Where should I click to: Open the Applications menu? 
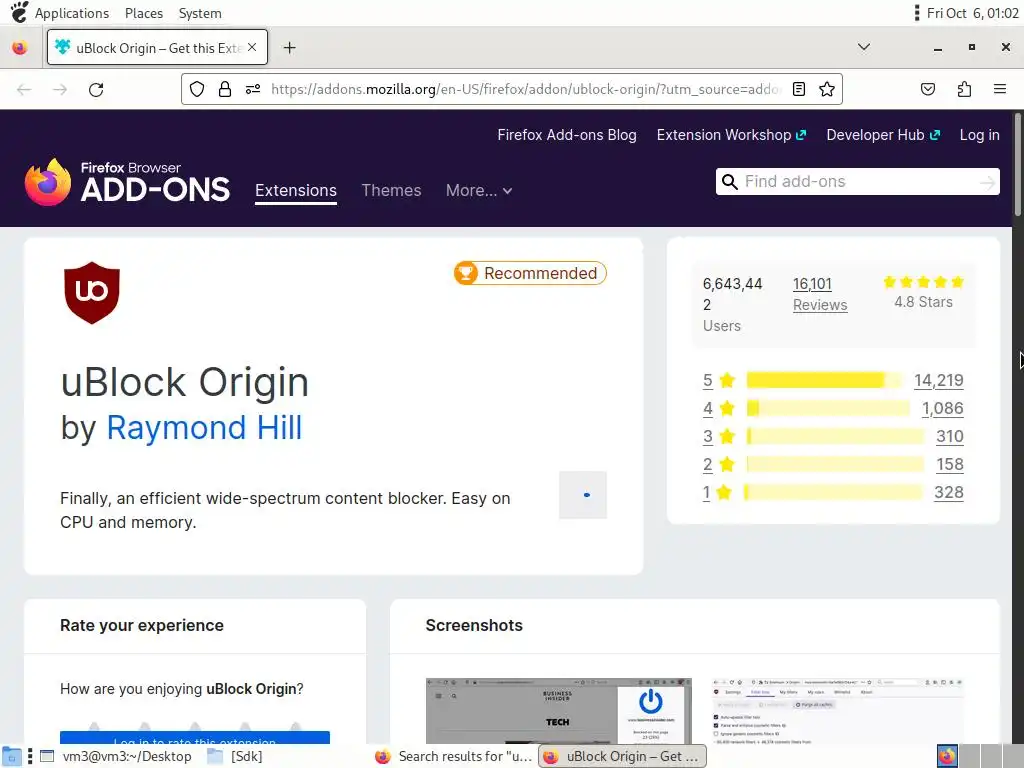pos(72,13)
